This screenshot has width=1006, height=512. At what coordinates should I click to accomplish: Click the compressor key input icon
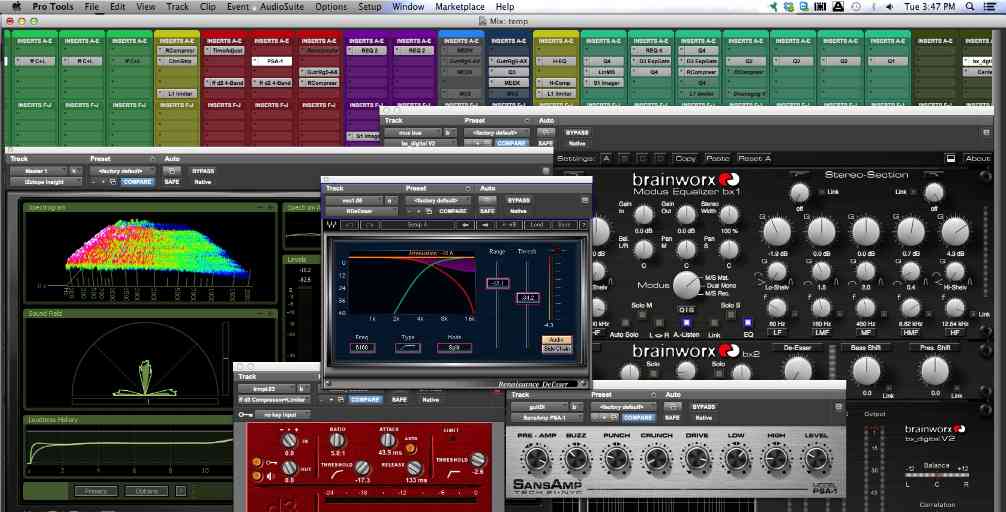[245, 415]
